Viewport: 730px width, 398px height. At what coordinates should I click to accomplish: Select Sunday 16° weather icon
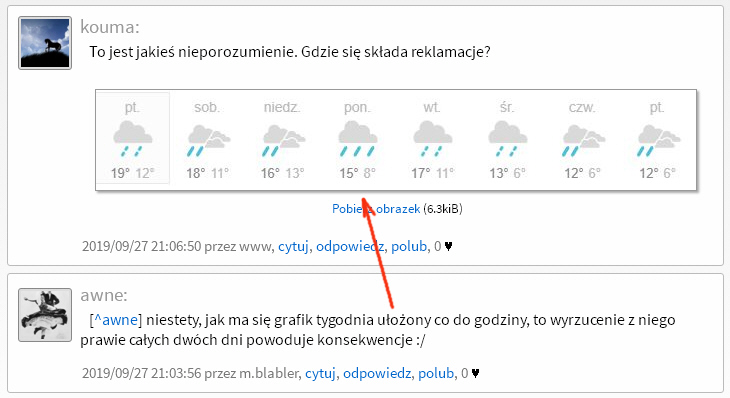(283, 140)
